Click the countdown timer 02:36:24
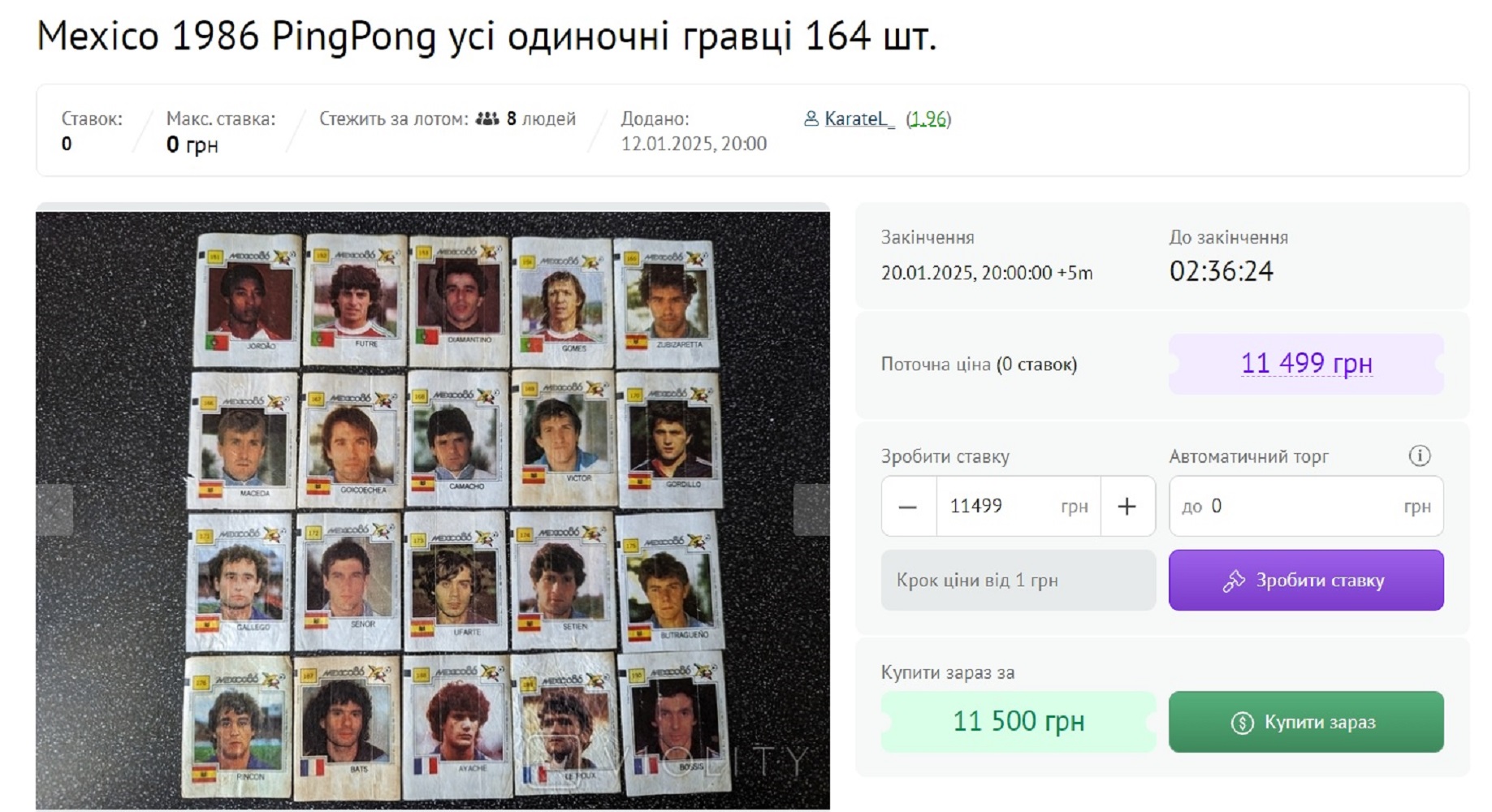Screen dimensions: 1492x812 click(1221, 271)
